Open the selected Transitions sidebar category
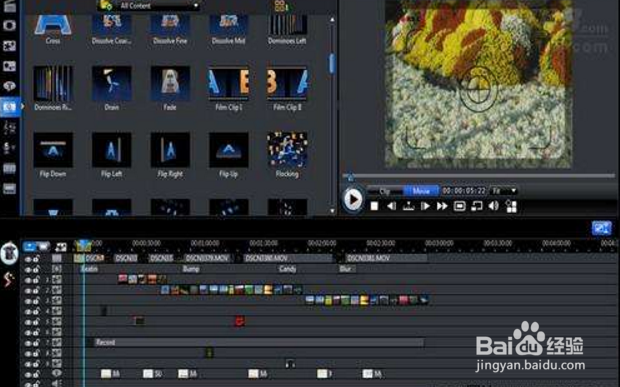The width and height of the screenshot is (620, 387). (x=9, y=107)
